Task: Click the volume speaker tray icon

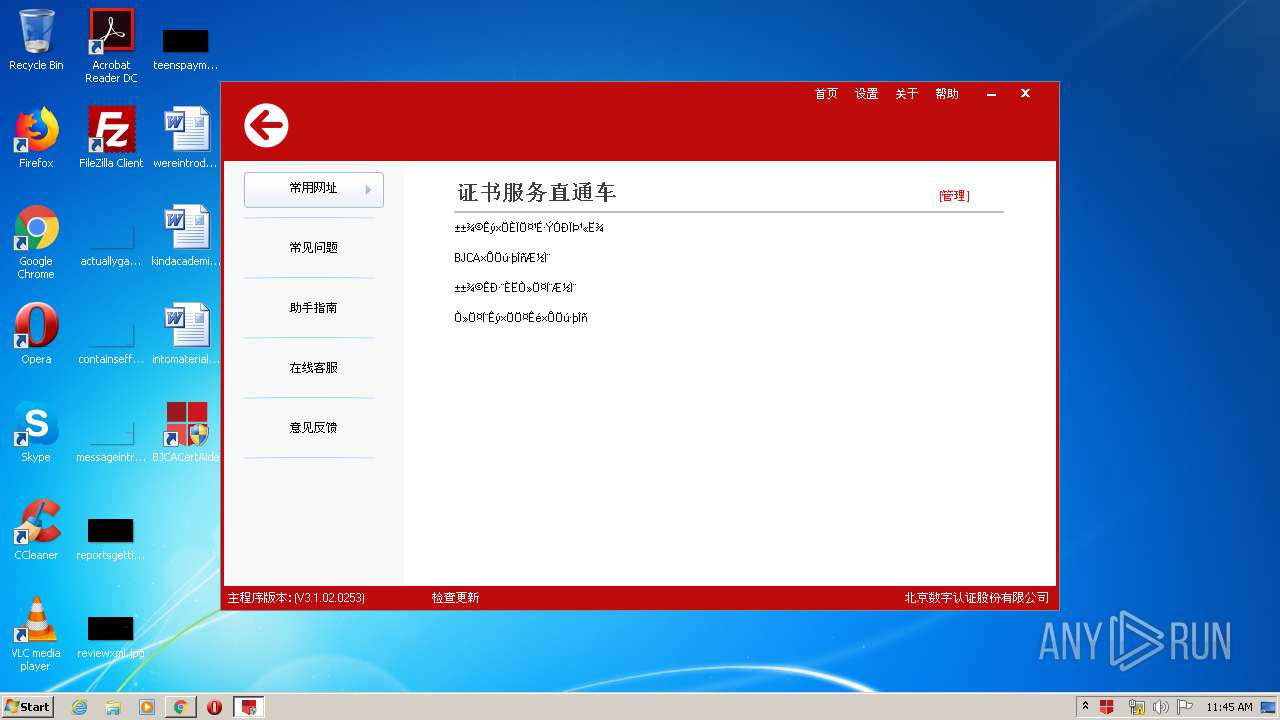Action: (1160, 707)
